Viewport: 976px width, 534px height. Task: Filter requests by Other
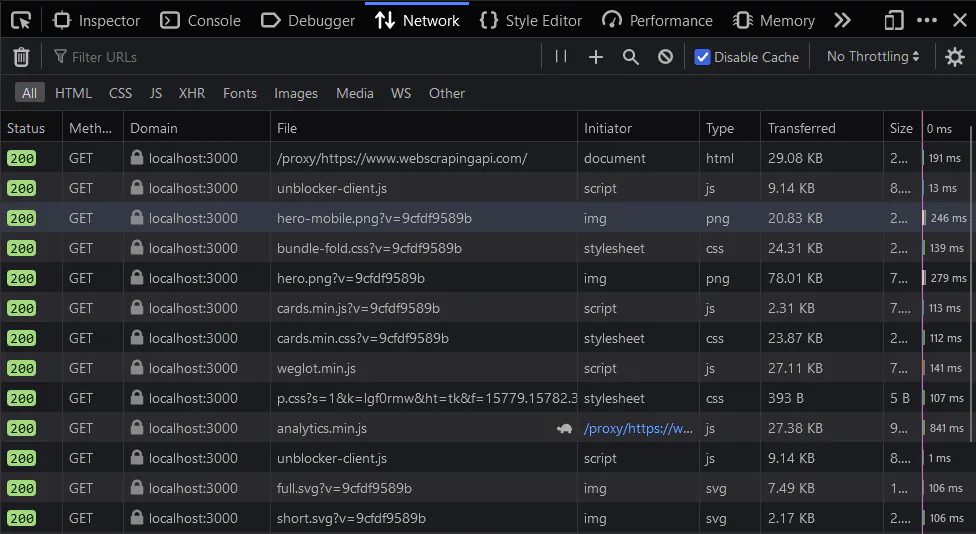point(446,93)
